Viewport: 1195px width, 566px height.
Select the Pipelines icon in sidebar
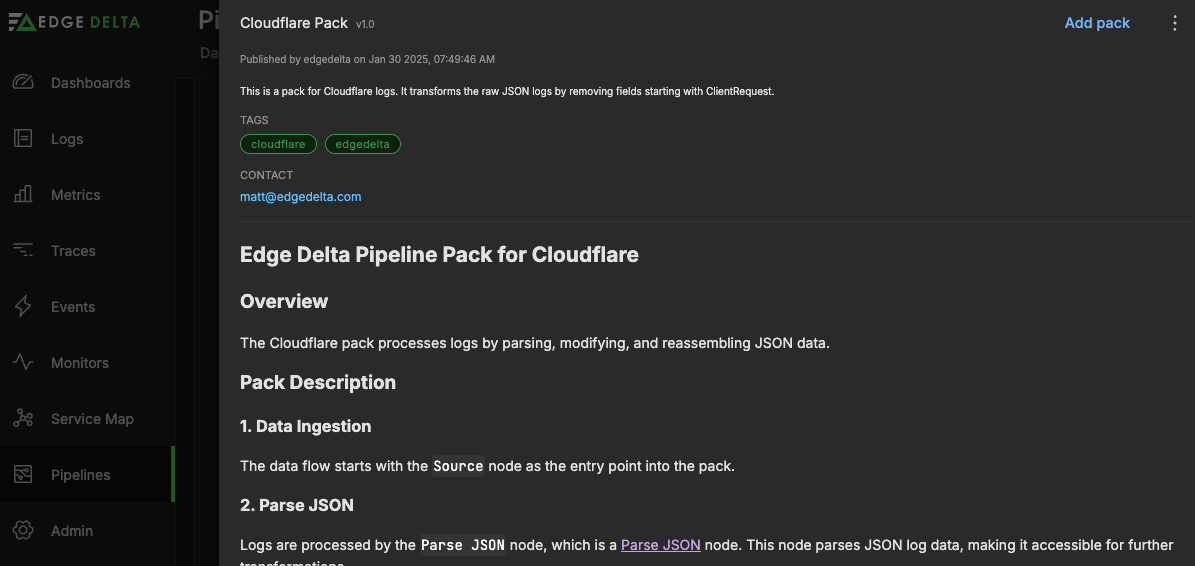coord(23,475)
